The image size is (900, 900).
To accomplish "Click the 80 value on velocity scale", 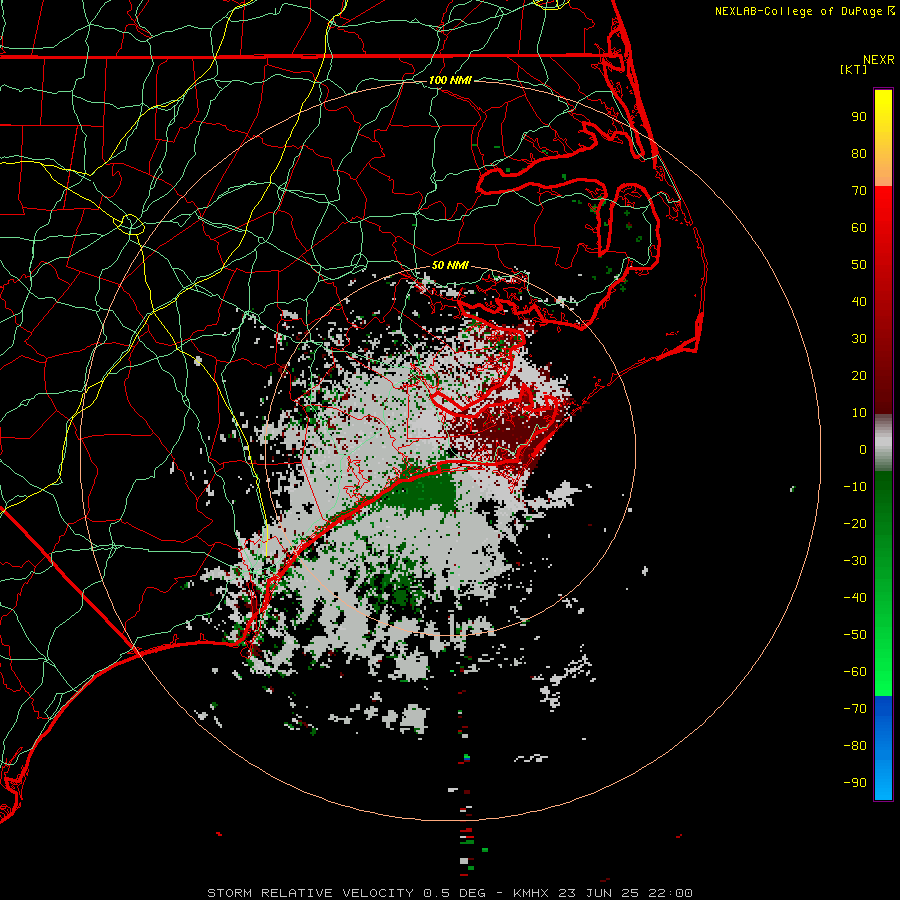I will pos(859,153).
